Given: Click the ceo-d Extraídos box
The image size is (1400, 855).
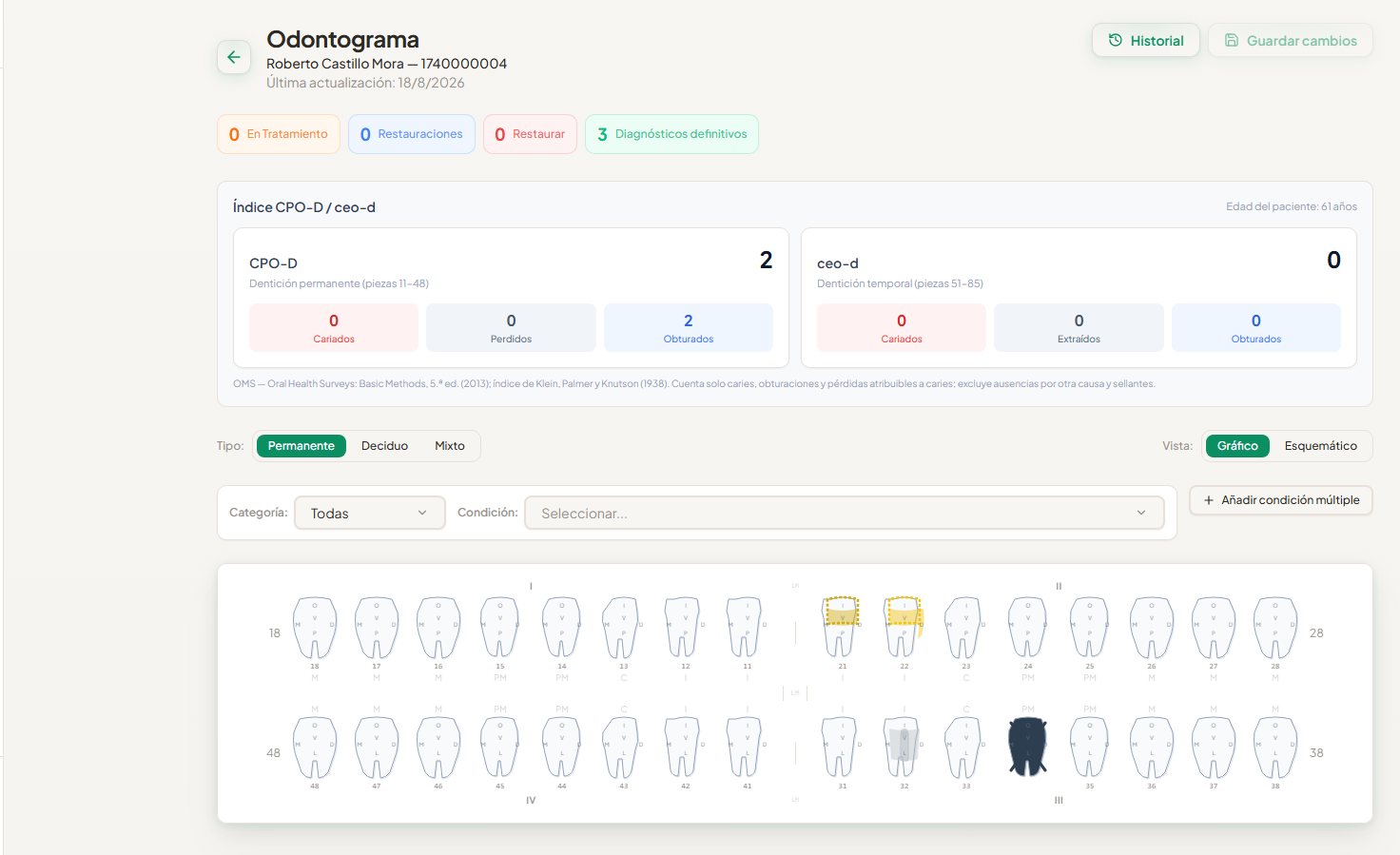Looking at the screenshot, I should coord(1079,328).
